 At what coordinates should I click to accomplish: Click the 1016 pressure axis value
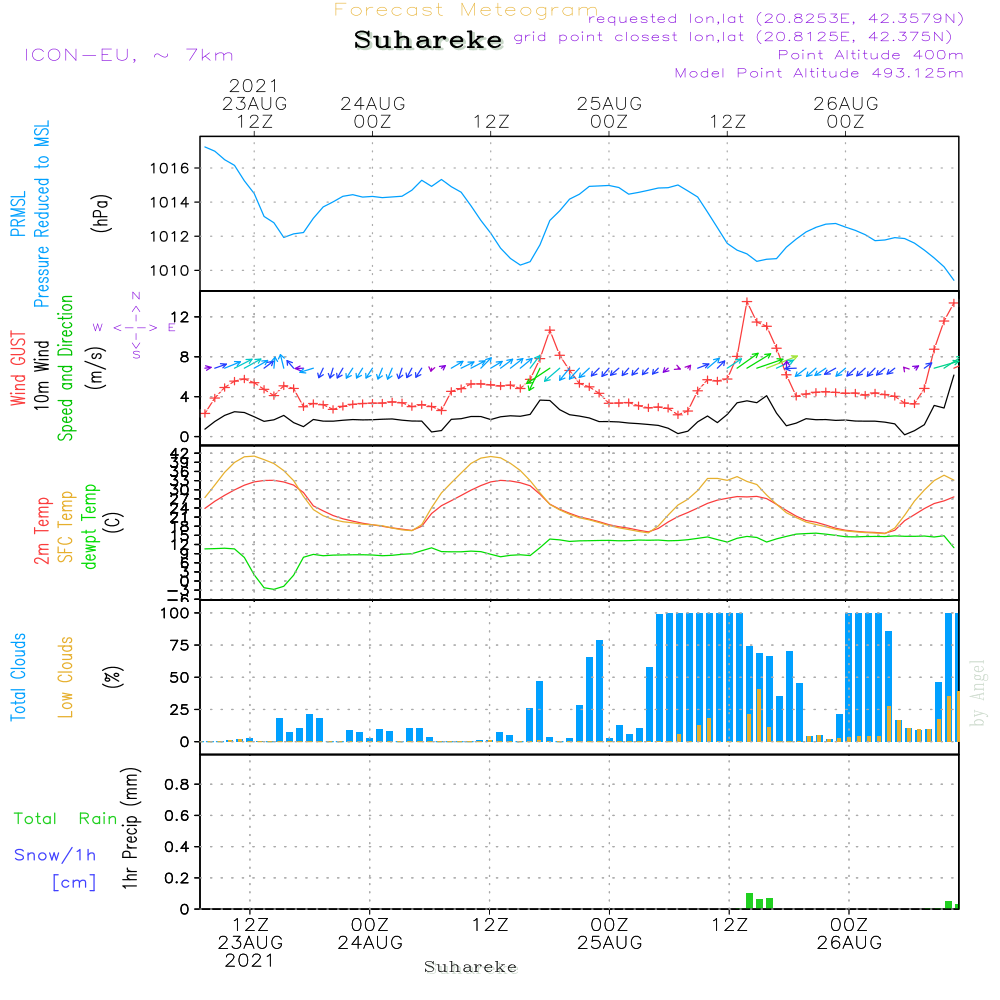[170, 168]
